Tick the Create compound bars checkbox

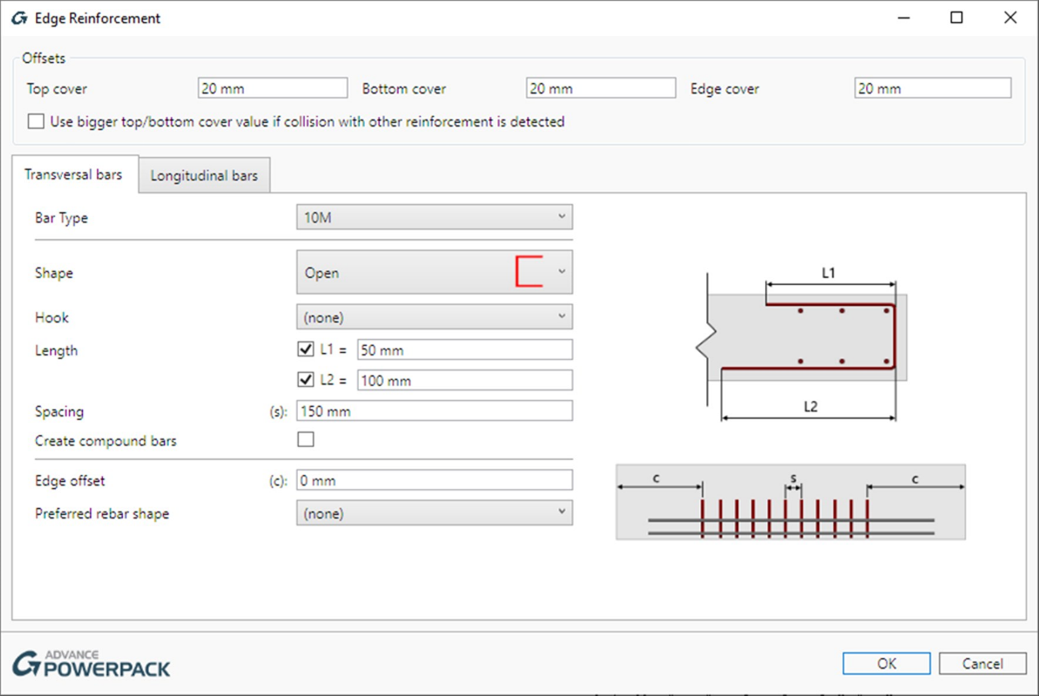(x=306, y=439)
